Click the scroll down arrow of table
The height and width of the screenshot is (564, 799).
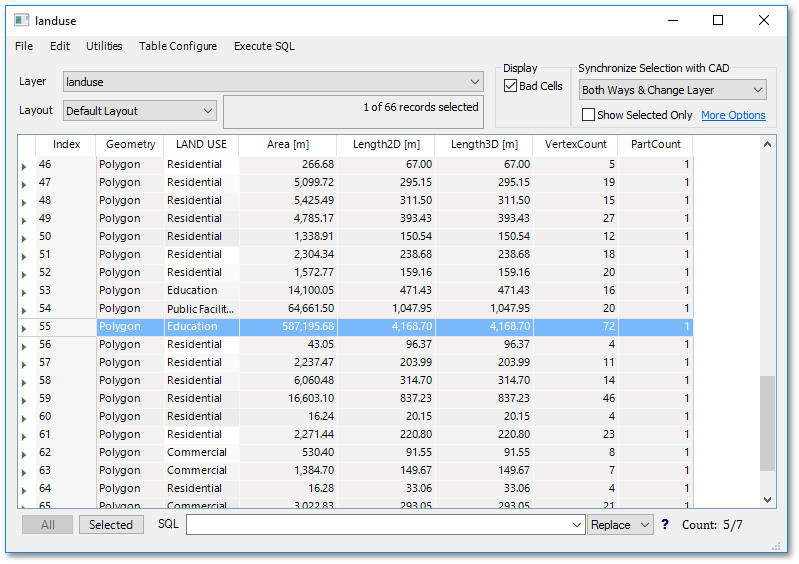click(767, 500)
